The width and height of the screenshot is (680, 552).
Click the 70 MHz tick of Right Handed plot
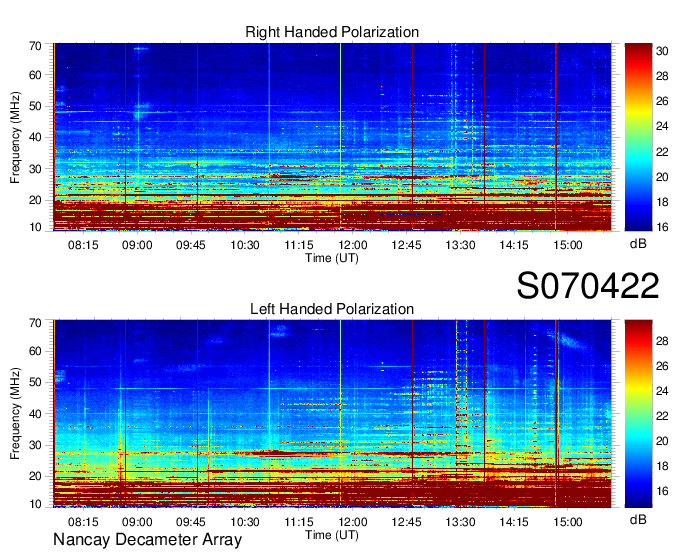(35, 46)
